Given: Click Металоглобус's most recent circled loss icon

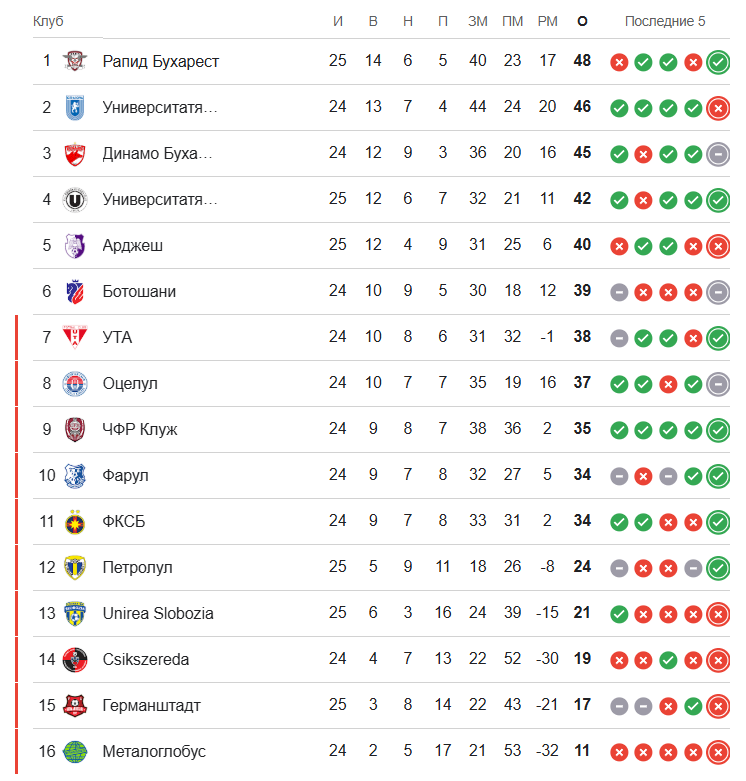Looking at the screenshot, I should tap(717, 752).
